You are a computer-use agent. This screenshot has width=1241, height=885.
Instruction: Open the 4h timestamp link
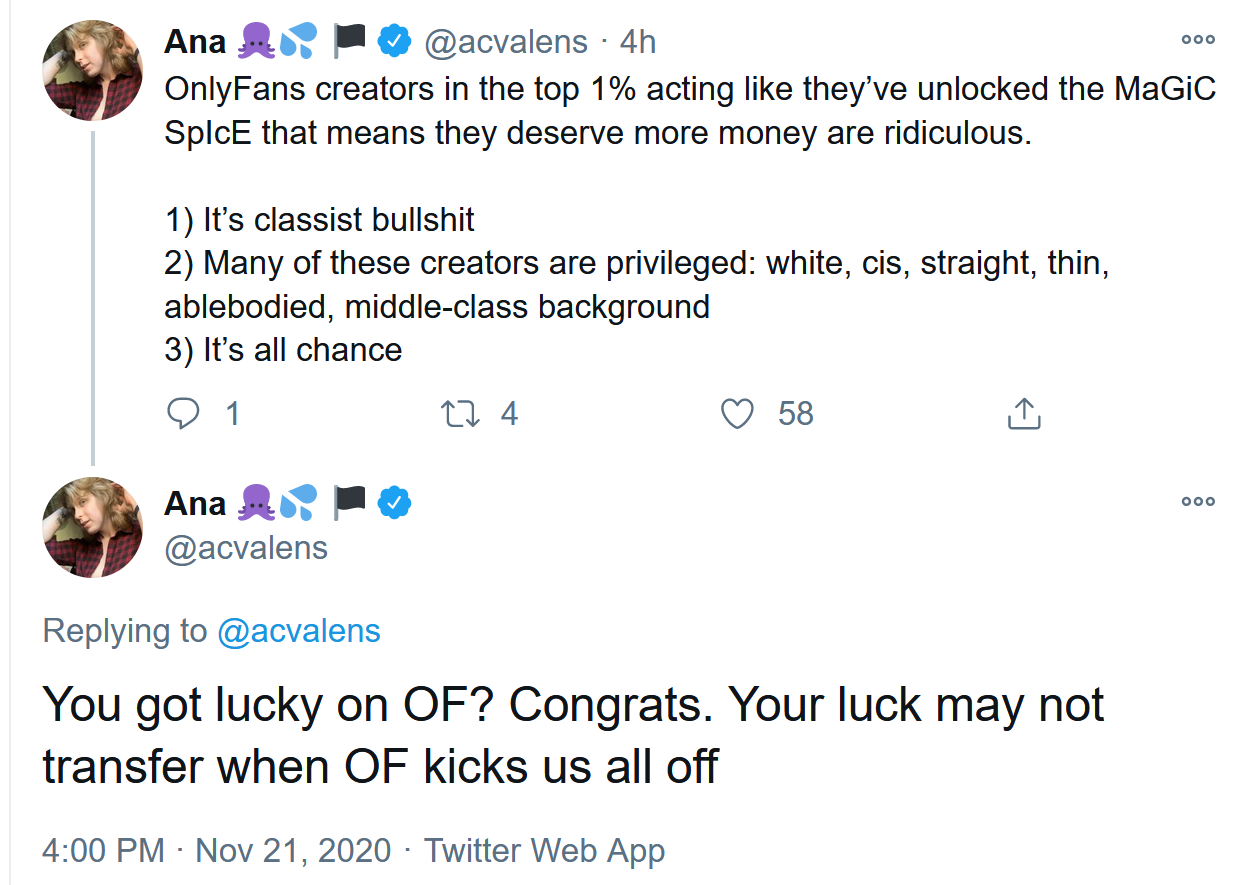[x=637, y=42]
